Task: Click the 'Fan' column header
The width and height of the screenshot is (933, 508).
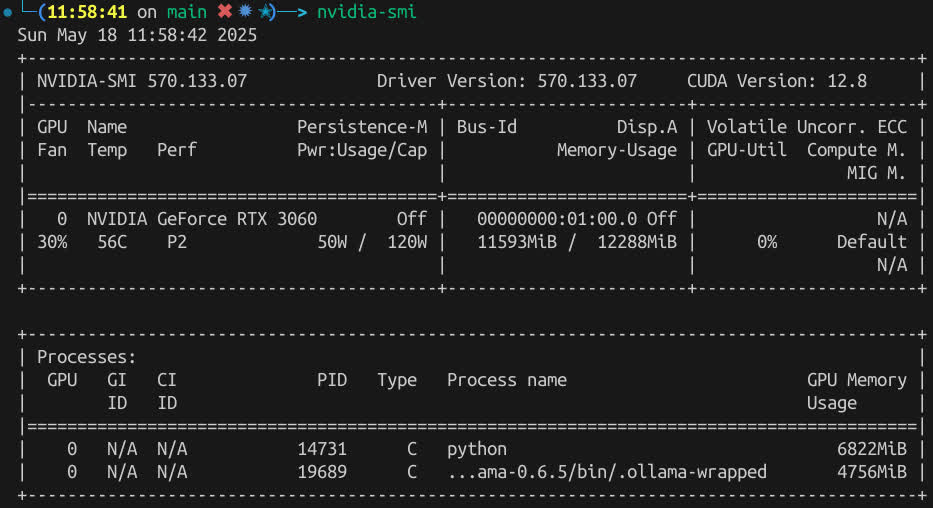Action: pyautogui.click(x=52, y=150)
